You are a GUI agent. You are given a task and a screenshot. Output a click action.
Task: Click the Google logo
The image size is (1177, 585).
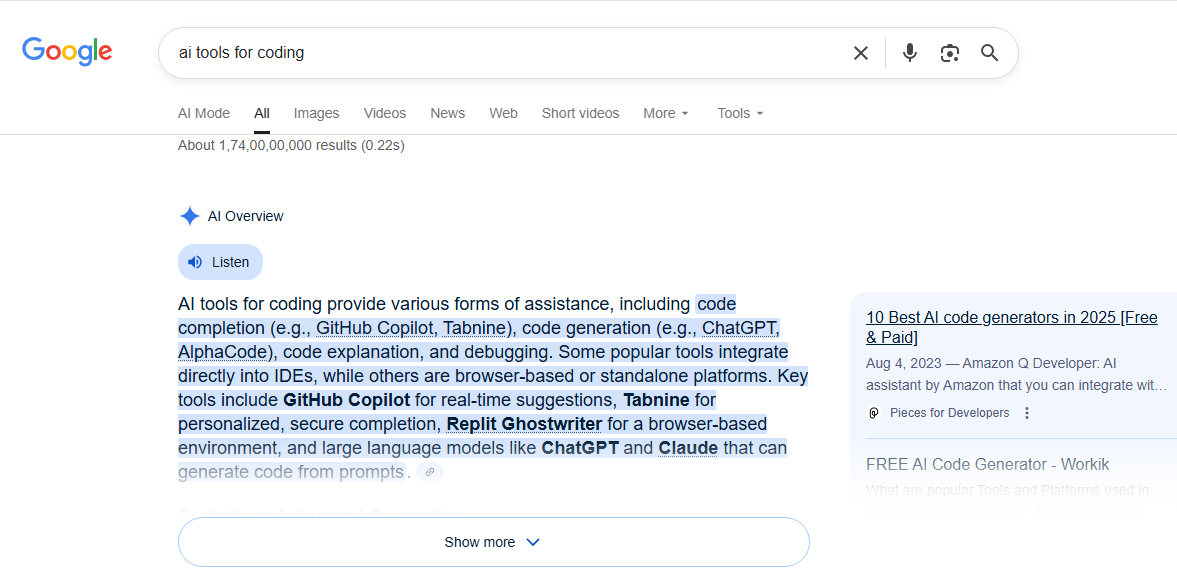pyautogui.click(x=66, y=51)
